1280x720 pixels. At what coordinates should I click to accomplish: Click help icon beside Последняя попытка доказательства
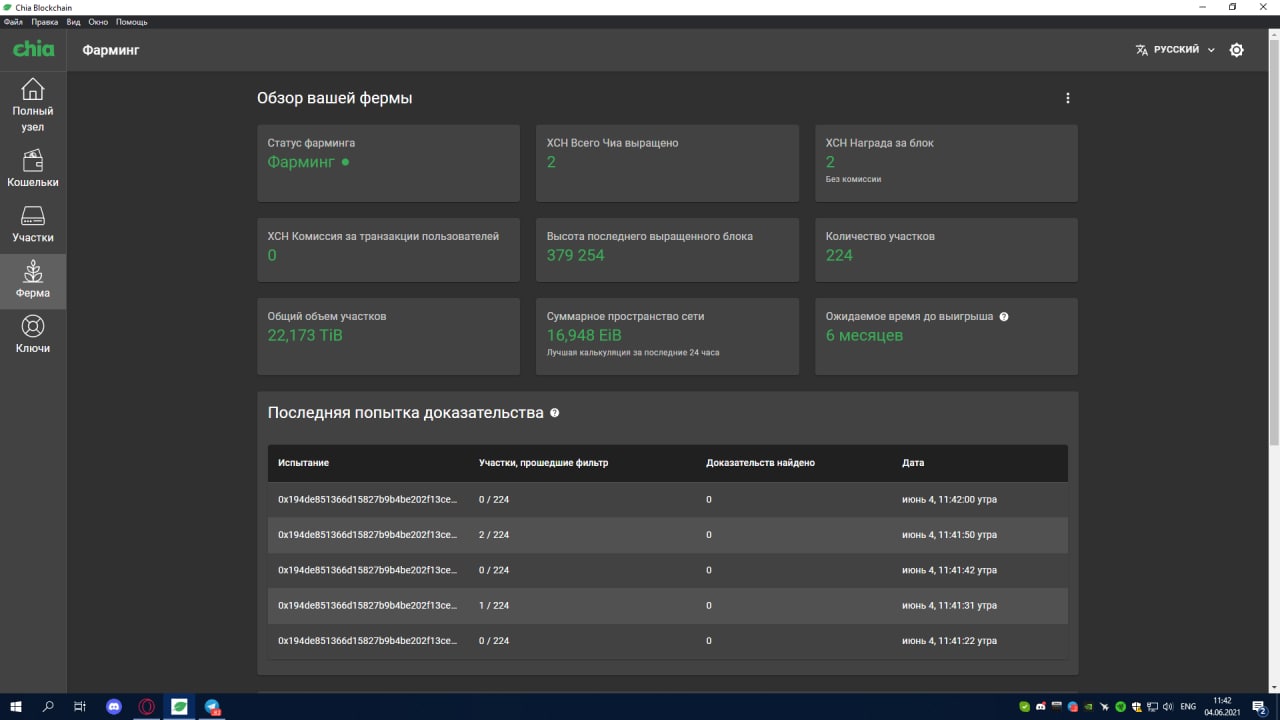555,413
